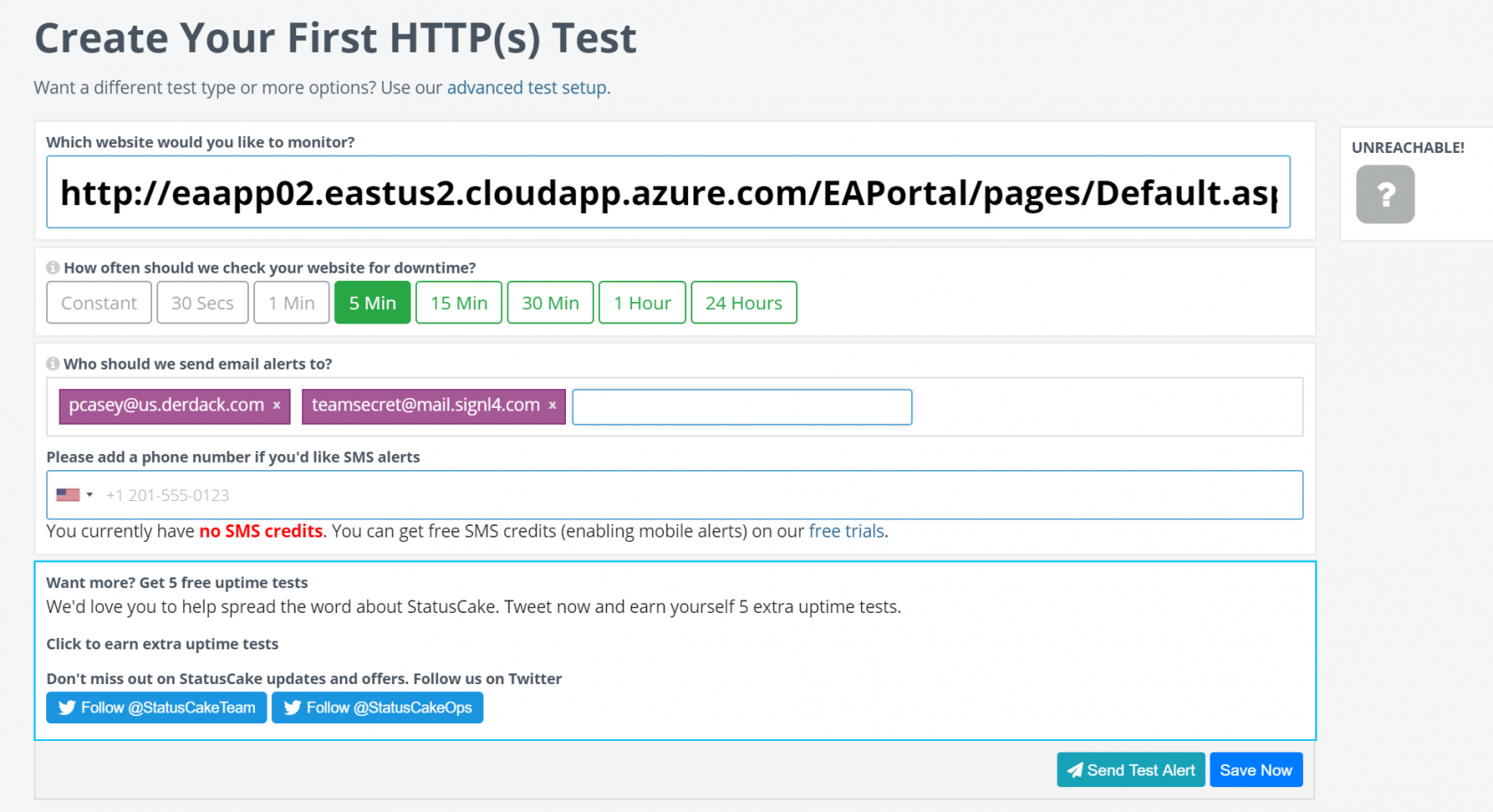Select 1 Min check frequency
The width and height of the screenshot is (1493, 812).
[x=291, y=303]
